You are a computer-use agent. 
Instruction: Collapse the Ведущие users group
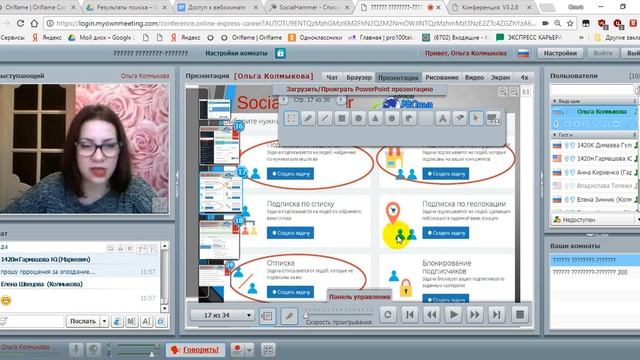[x=555, y=101]
